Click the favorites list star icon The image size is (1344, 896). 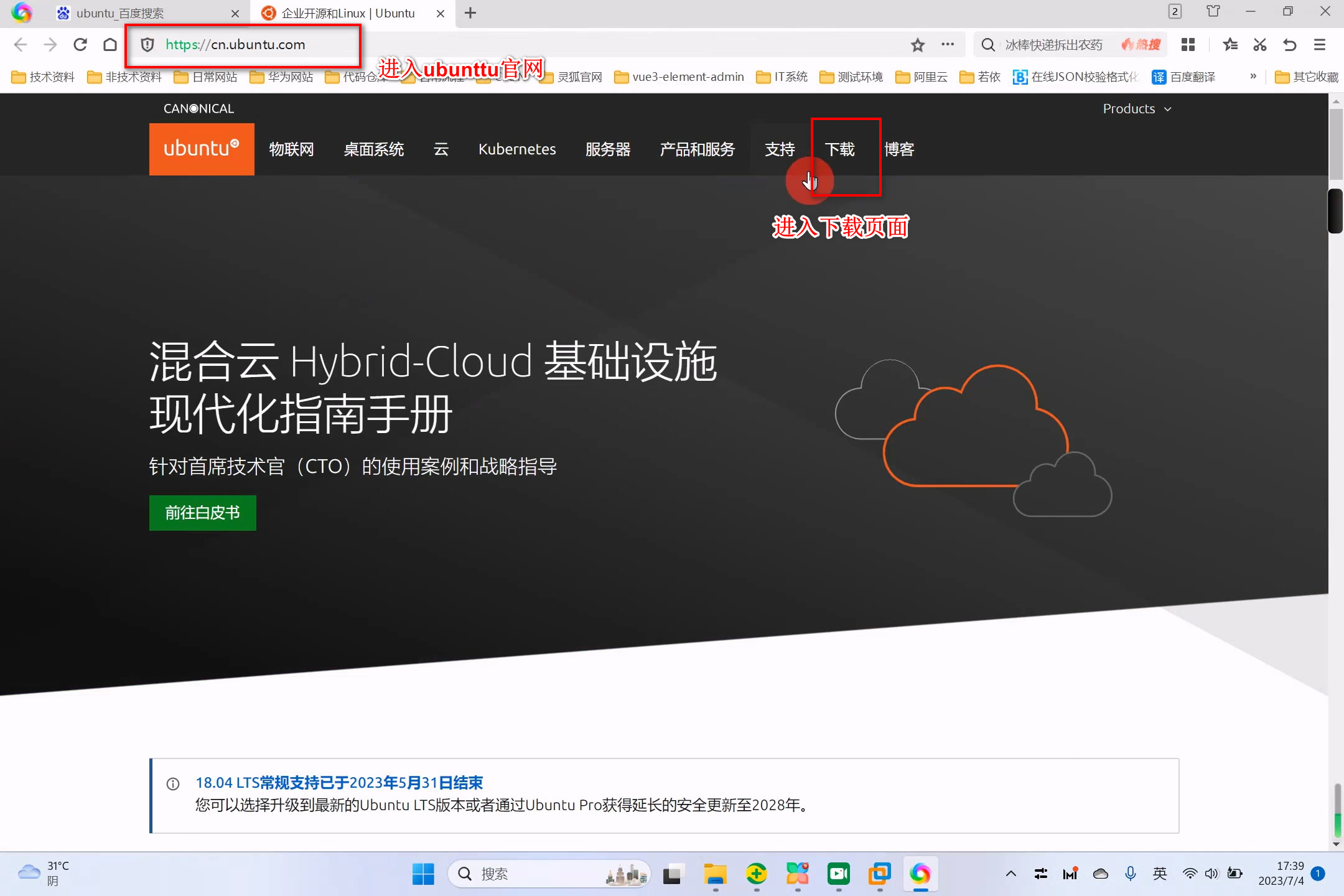coord(1230,45)
